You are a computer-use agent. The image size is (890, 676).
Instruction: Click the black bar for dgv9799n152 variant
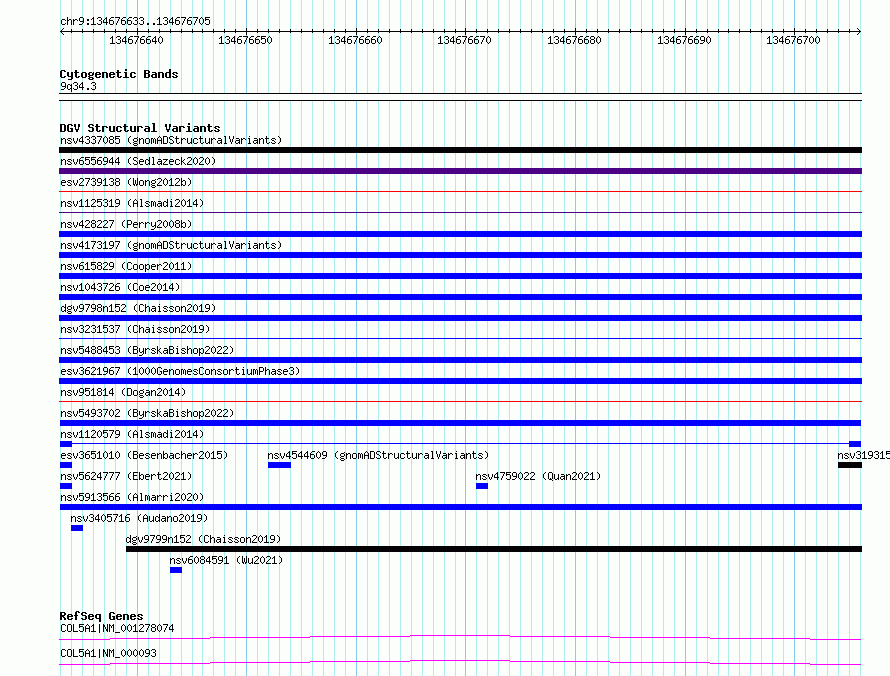(492, 549)
